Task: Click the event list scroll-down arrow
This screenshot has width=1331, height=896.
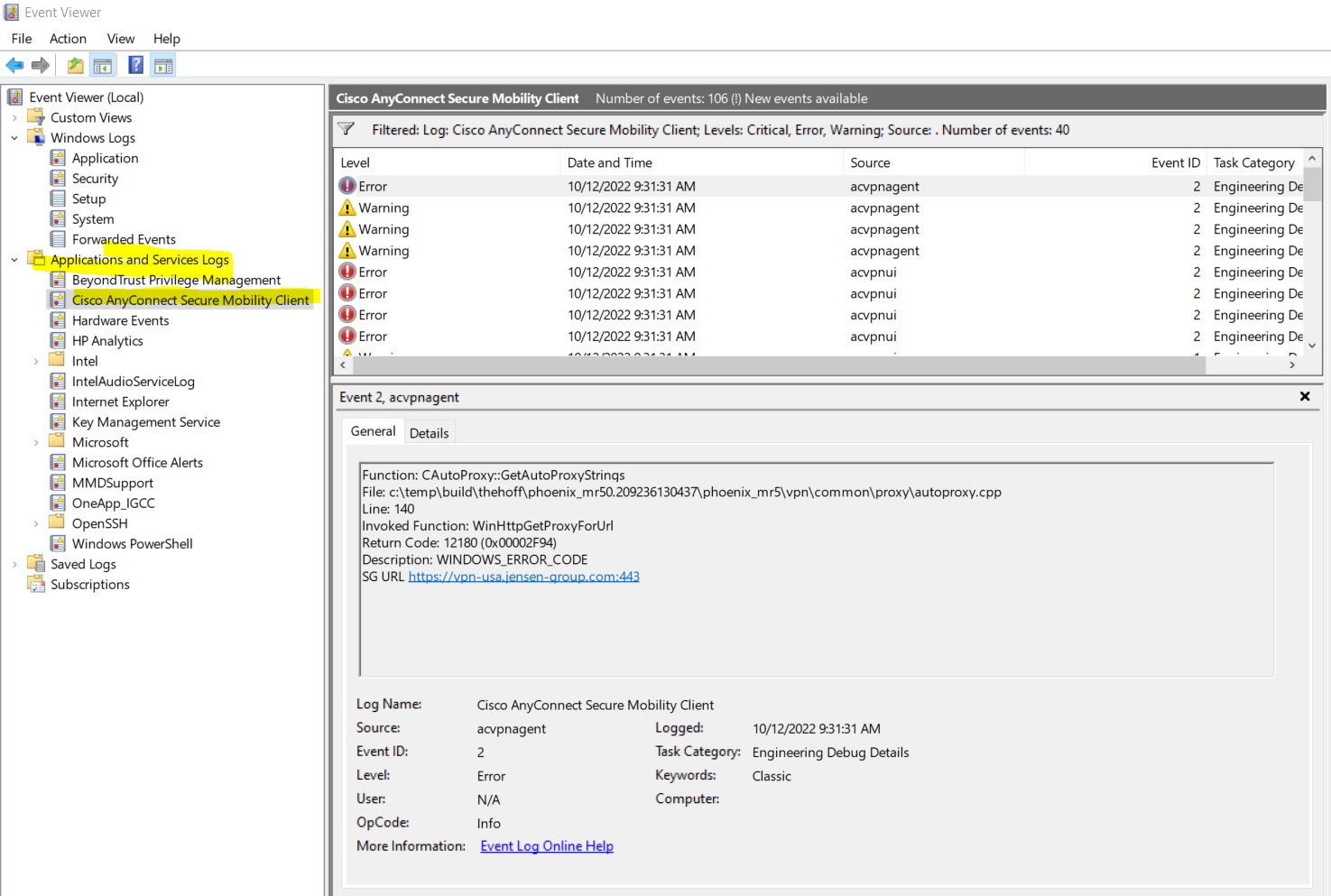Action: (1312, 346)
